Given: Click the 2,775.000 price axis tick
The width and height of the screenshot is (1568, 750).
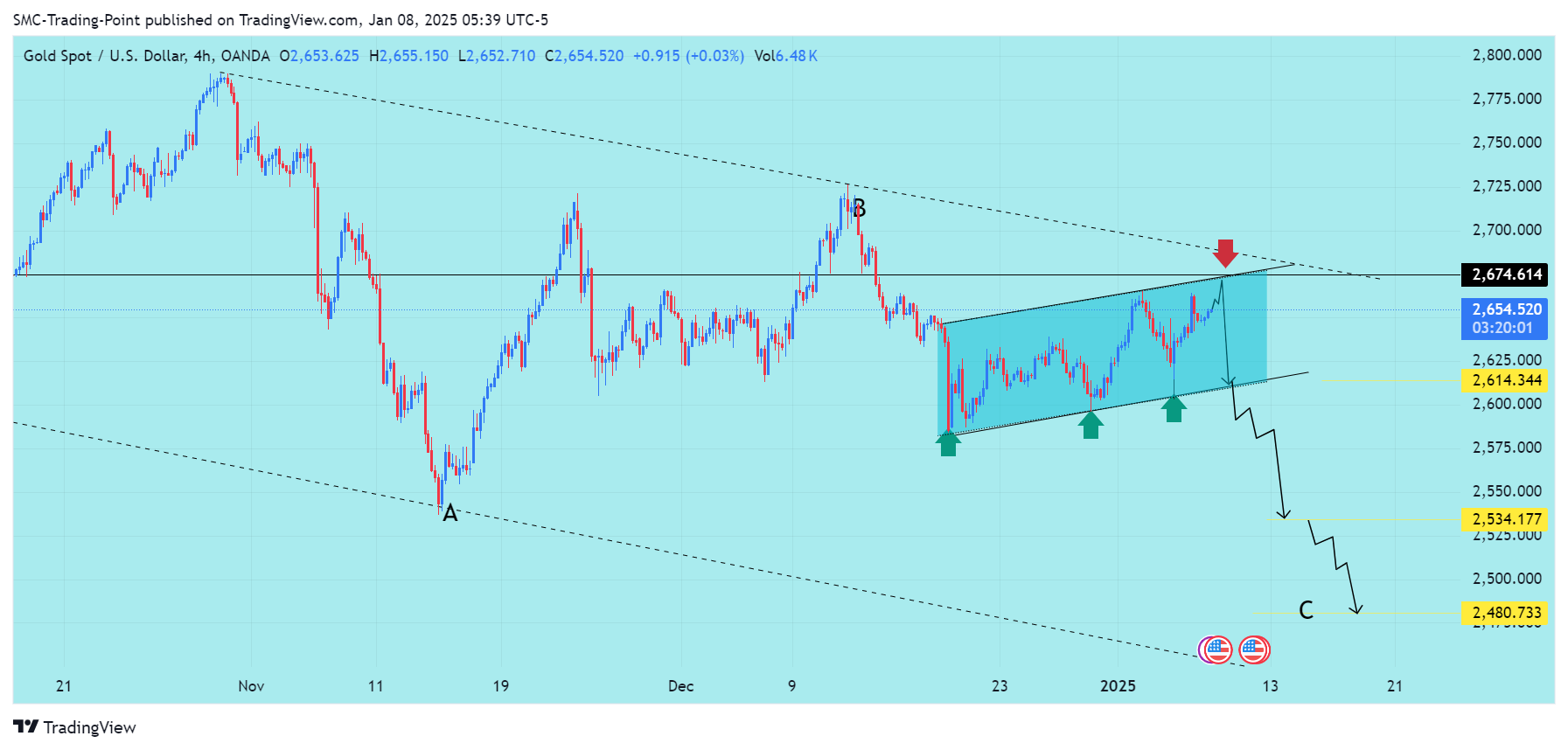Looking at the screenshot, I should [1507, 99].
